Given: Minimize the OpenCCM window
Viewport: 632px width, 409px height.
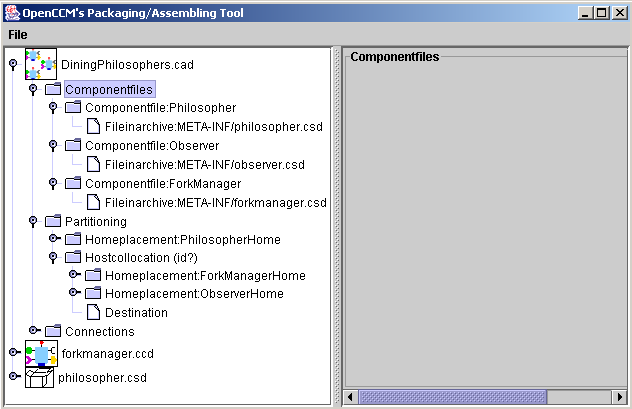Looking at the screenshot, I should [x=585, y=13].
